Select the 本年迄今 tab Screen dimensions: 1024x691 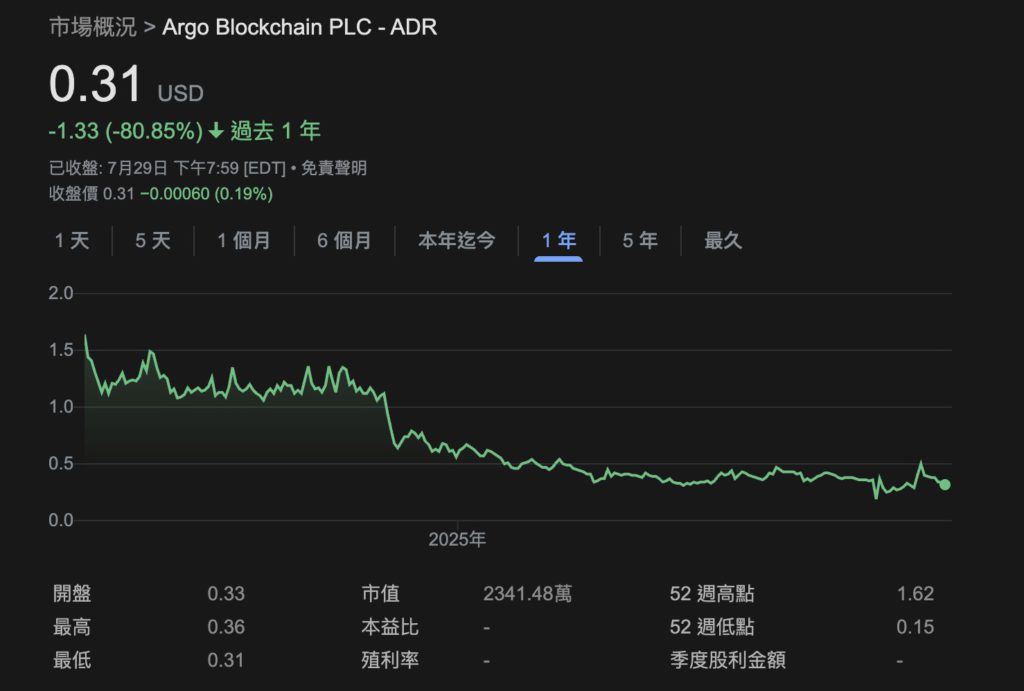pos(456,241)
